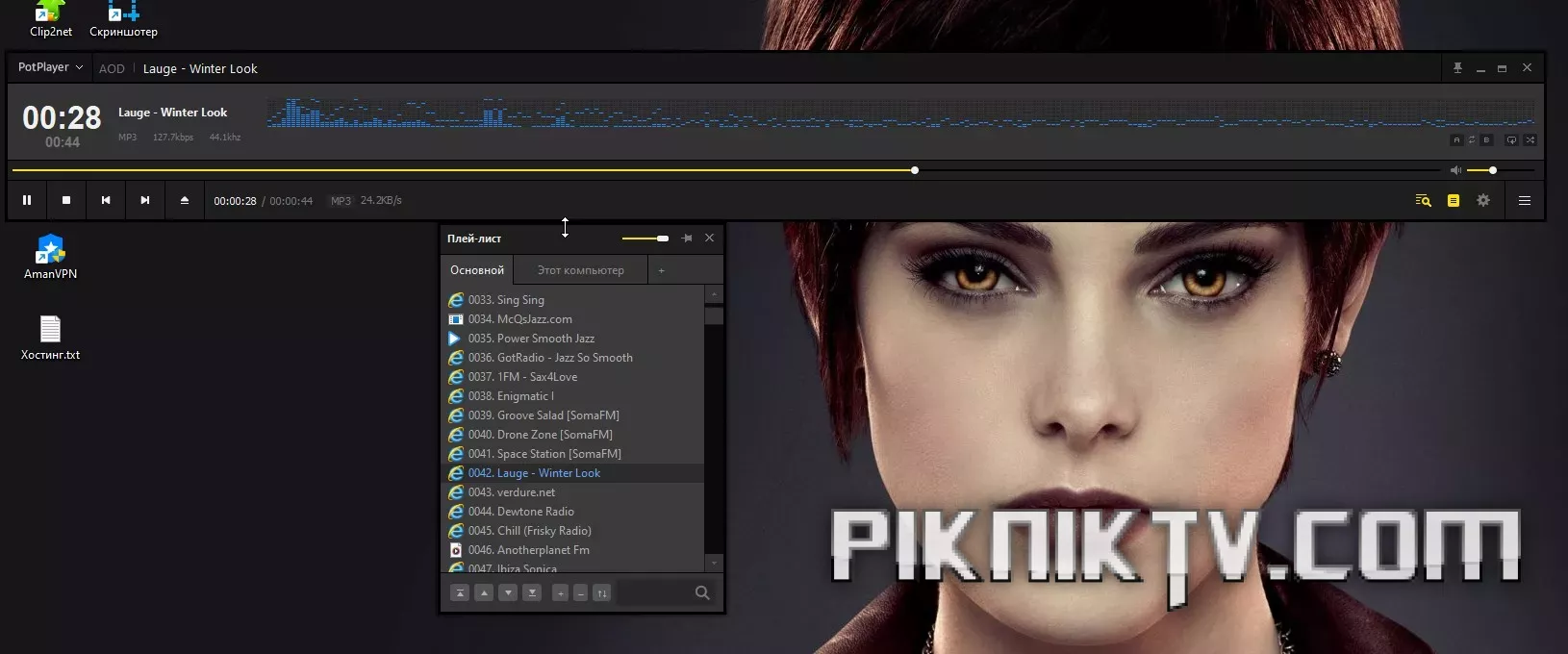
Task: Pause the current track playback
Action: (x=27, y=200)
